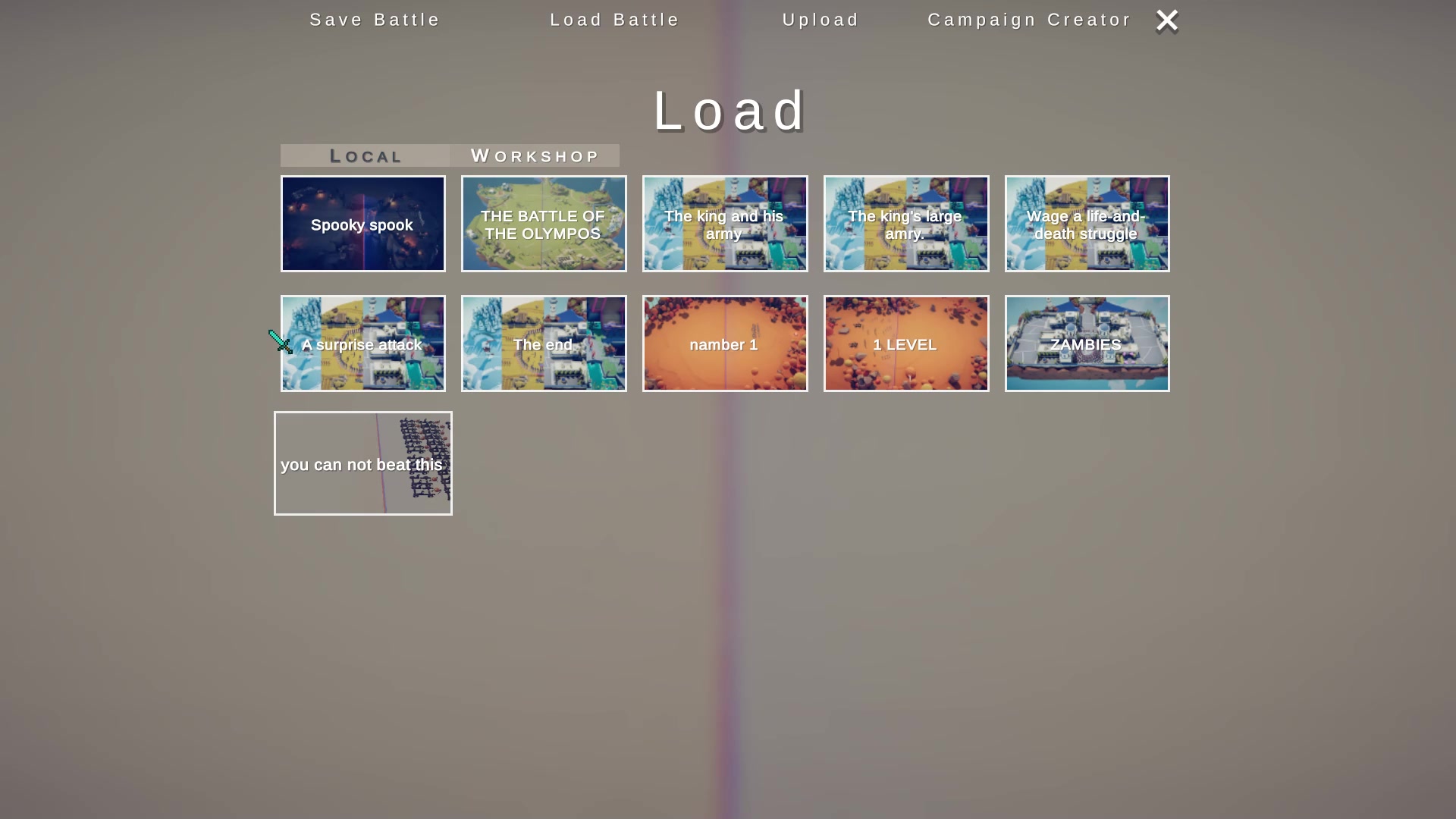Click the close X icon
The width and height of the screenshot is (1456, 819).
tap(1166, 20)
